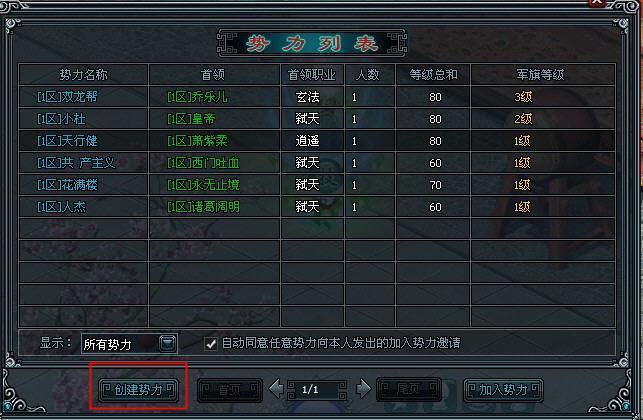Jump to 尾页 last page
This screenshot has height=420, width=643.
(x=409, y=390)
